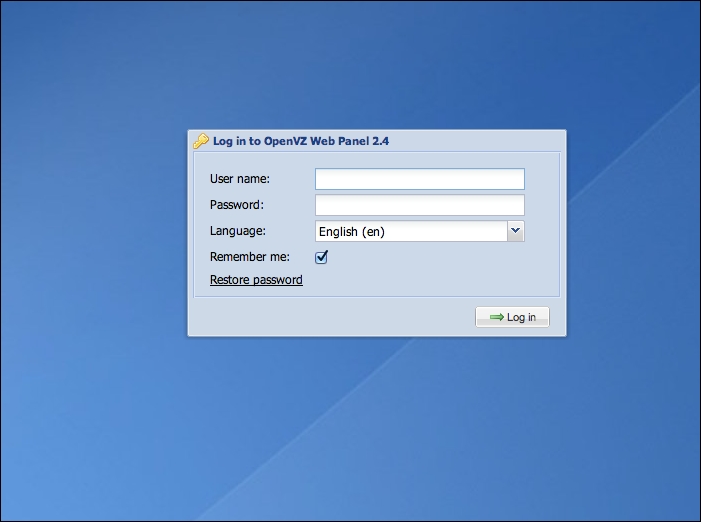Open the Language combo box showing English (en)
The height and width of the screenshot is (522, 701).
[x=420, y=231]
